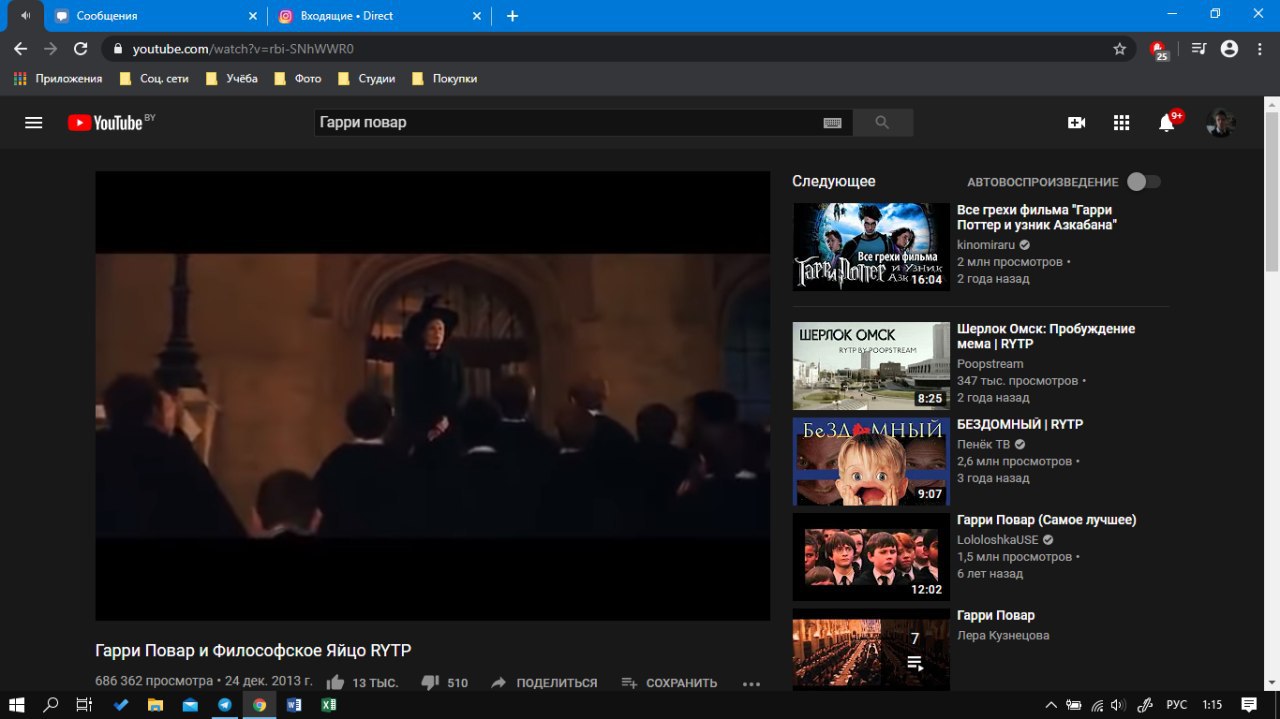Select the muted-audio active YouTube tab
Image resolution: width=1280 pixels, height=719 pixels.
[25, 16]
